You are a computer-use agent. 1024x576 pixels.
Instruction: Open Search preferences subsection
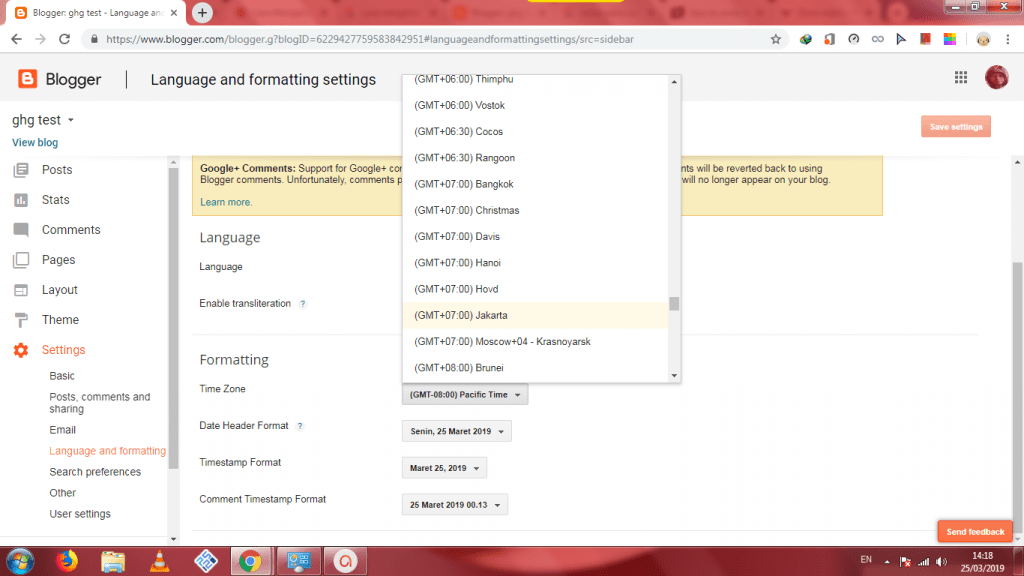click(x=95, y=472)
